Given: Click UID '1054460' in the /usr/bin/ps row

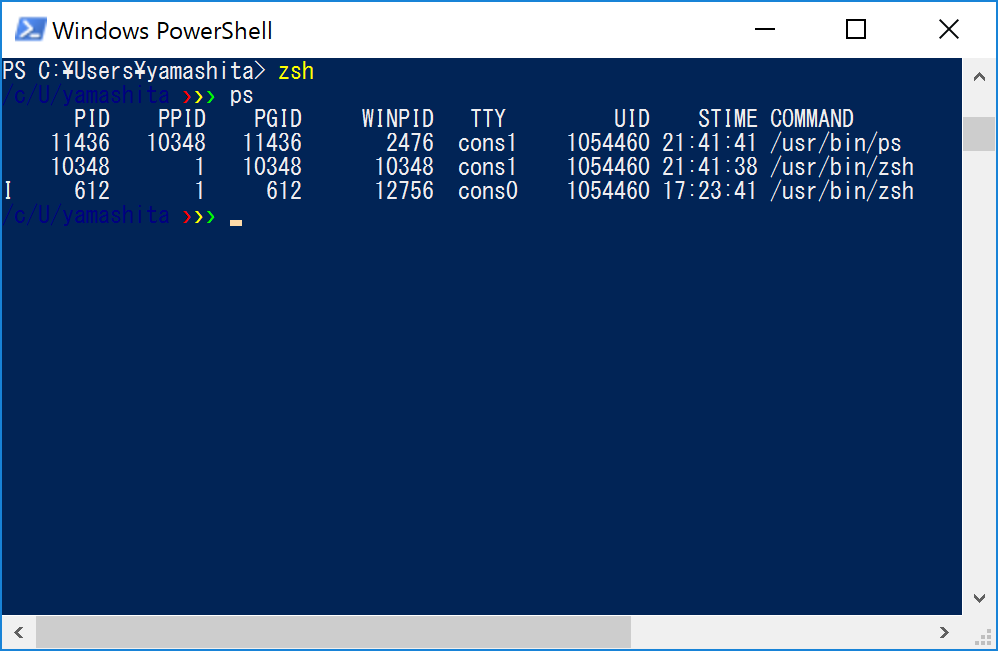Looking at the screenshot, I should click(x=608, y=143).
